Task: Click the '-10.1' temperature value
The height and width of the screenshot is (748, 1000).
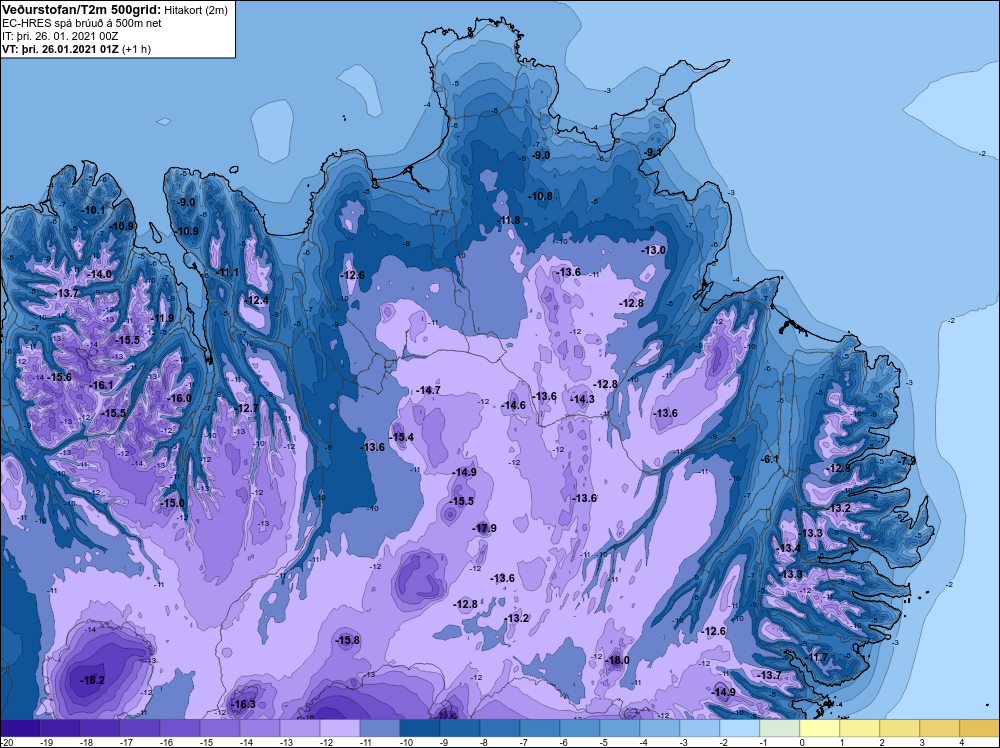Action: pyautogui.click(x=94, y=210)
